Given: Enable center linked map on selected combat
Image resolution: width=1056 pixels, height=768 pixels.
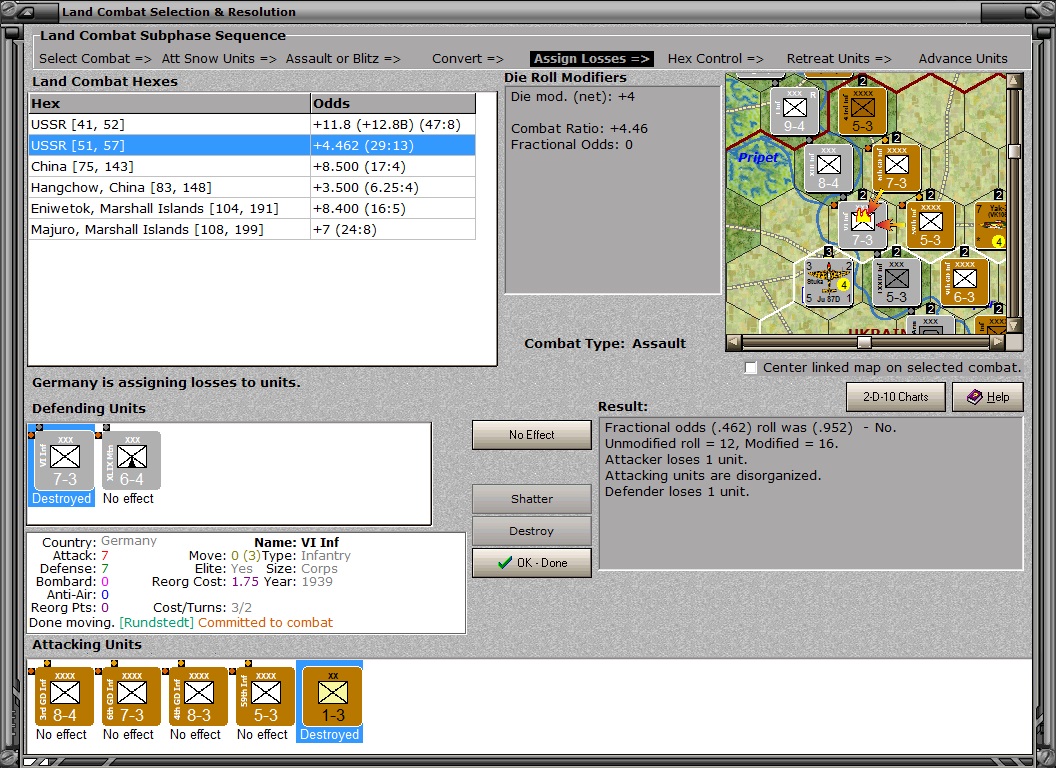Looking at the screenshot, I should pyautogui.click(x=751, y=368).
